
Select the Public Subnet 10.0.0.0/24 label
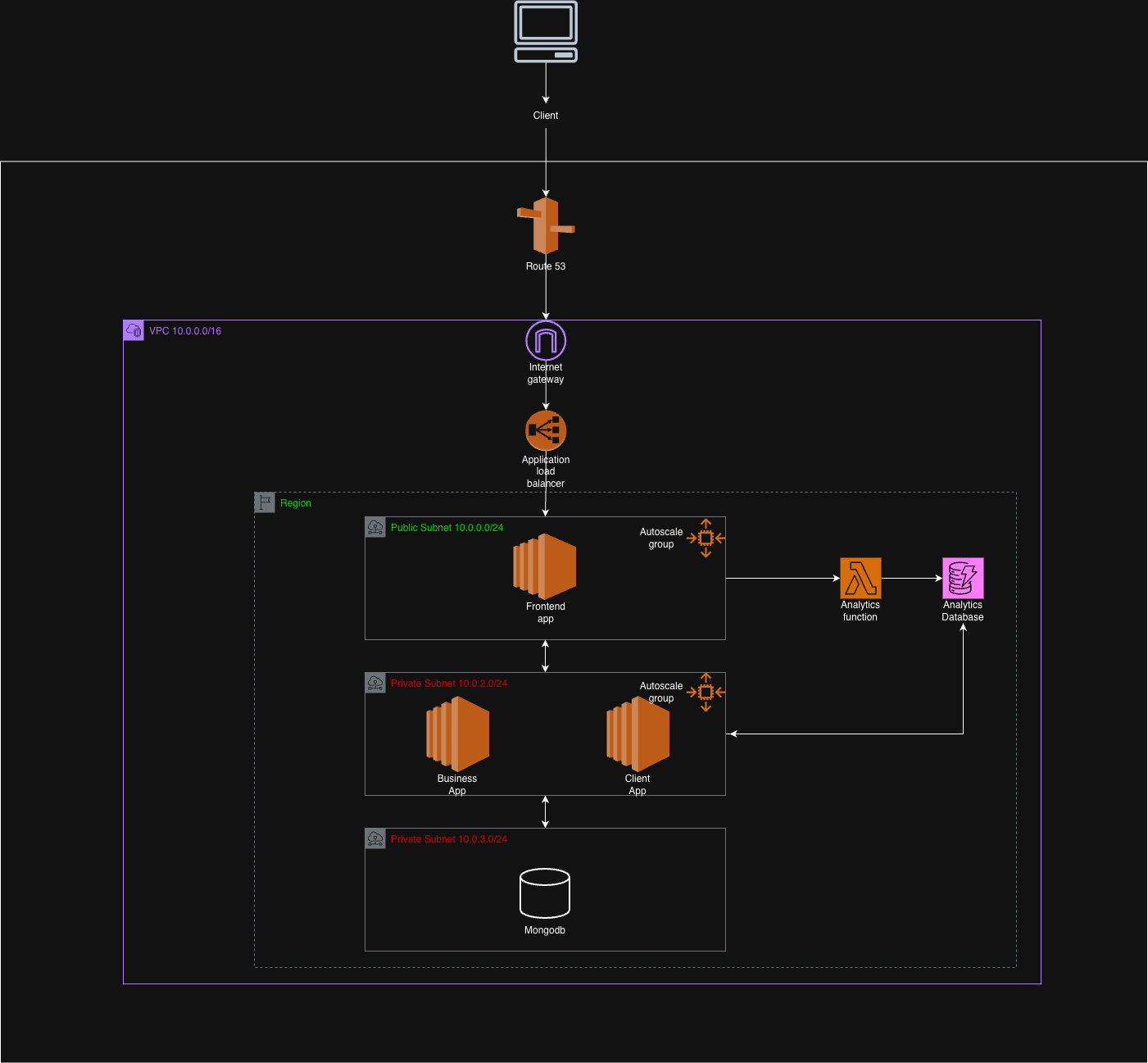pyautogui.click(x=447, y=528)
